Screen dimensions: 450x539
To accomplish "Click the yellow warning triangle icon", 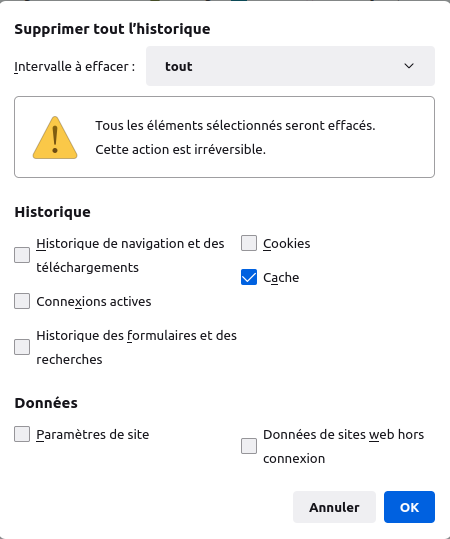I will click(x=55, y=138).
